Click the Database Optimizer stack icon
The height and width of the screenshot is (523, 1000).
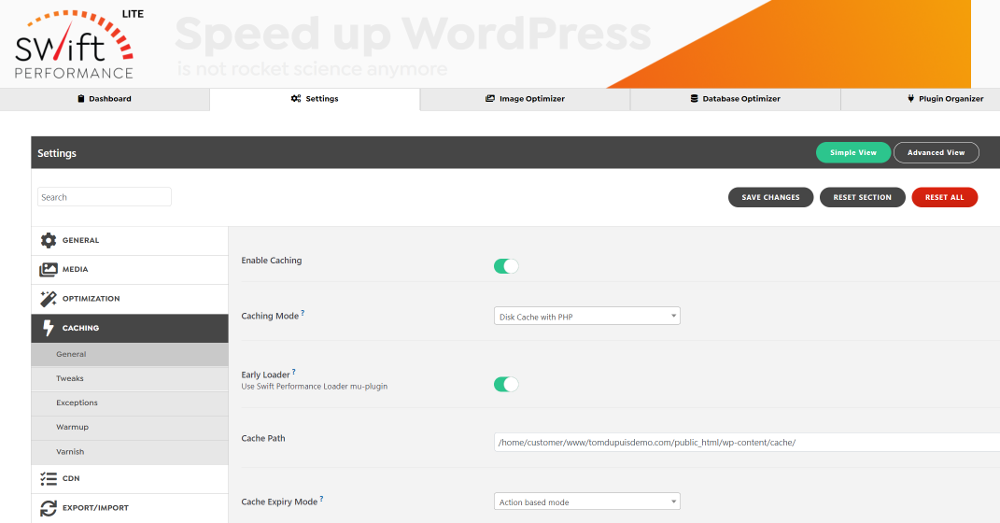tap(694, 99)
